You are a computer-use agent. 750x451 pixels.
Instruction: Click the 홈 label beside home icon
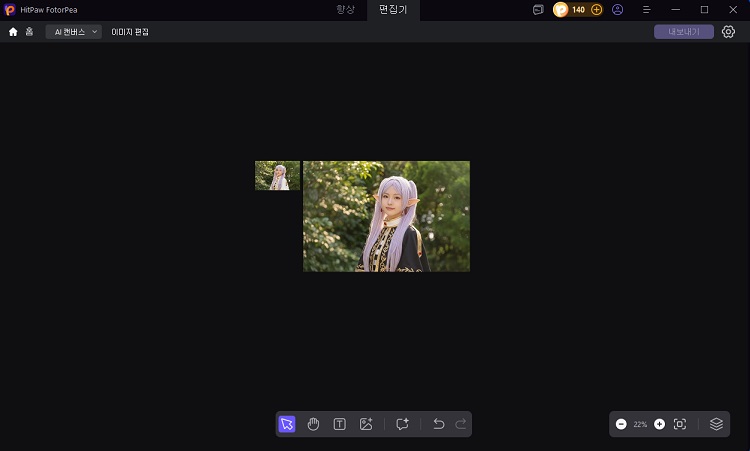tap(29, 32)
